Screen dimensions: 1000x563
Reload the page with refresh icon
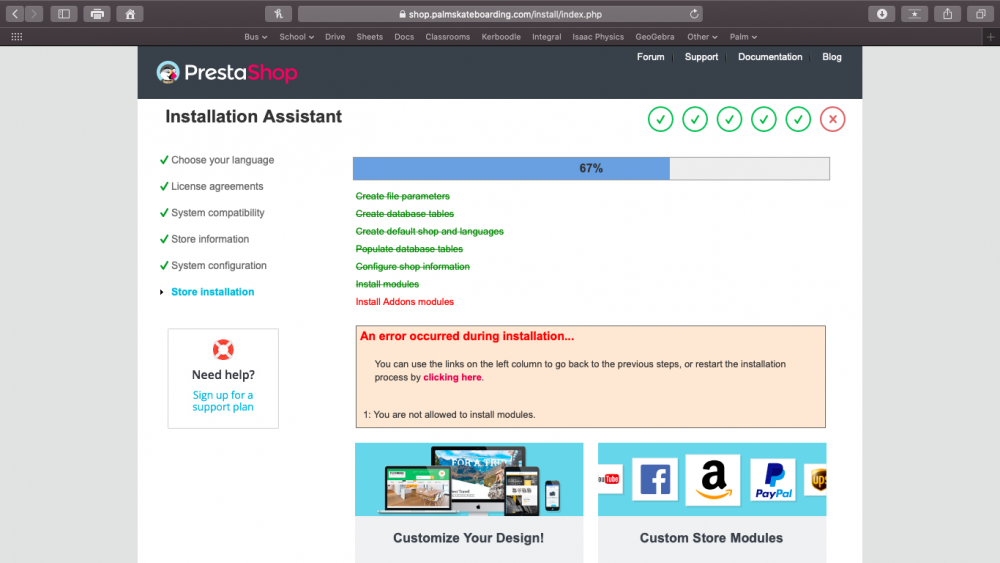click(x=694, y=13)
